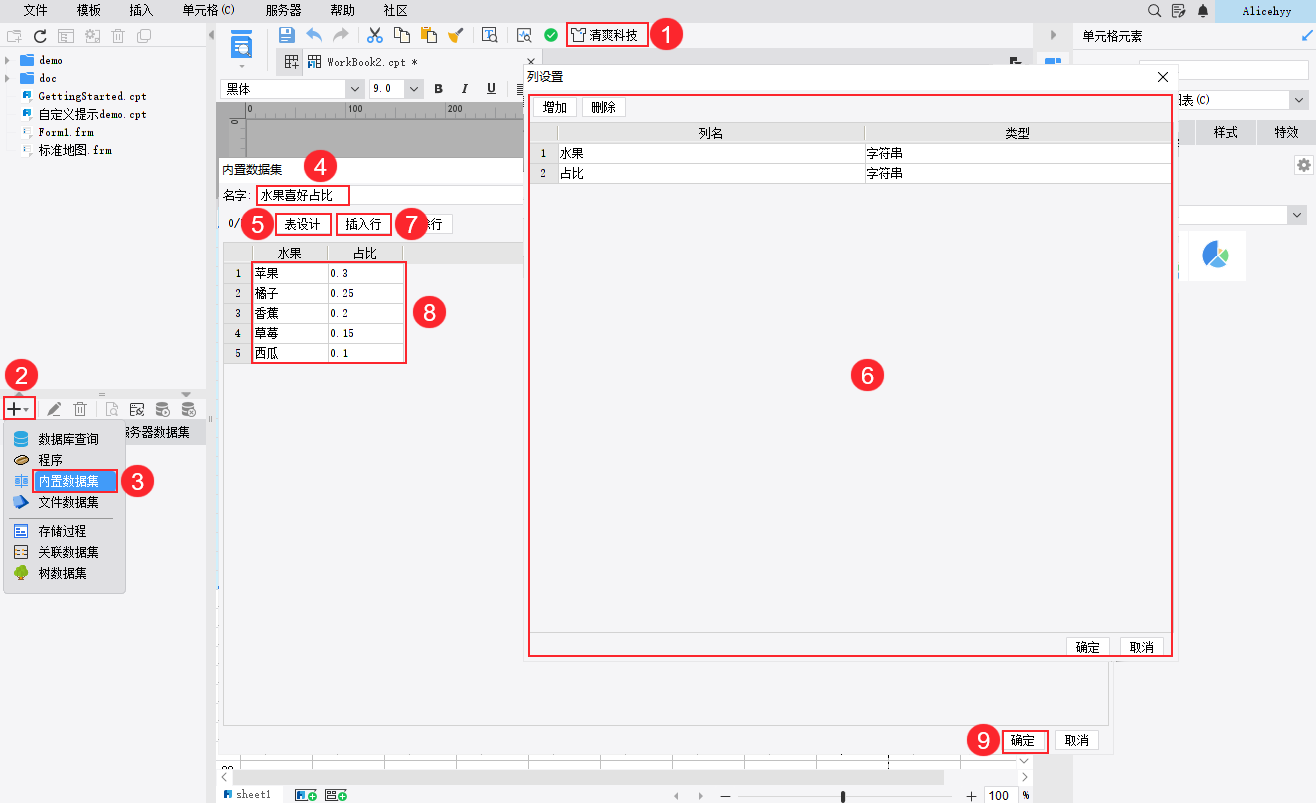Image resolution: width=1316 pixels, height=803 pixels.
Task: Click the refresh icon above the file tree
Action: pos(40,36)
